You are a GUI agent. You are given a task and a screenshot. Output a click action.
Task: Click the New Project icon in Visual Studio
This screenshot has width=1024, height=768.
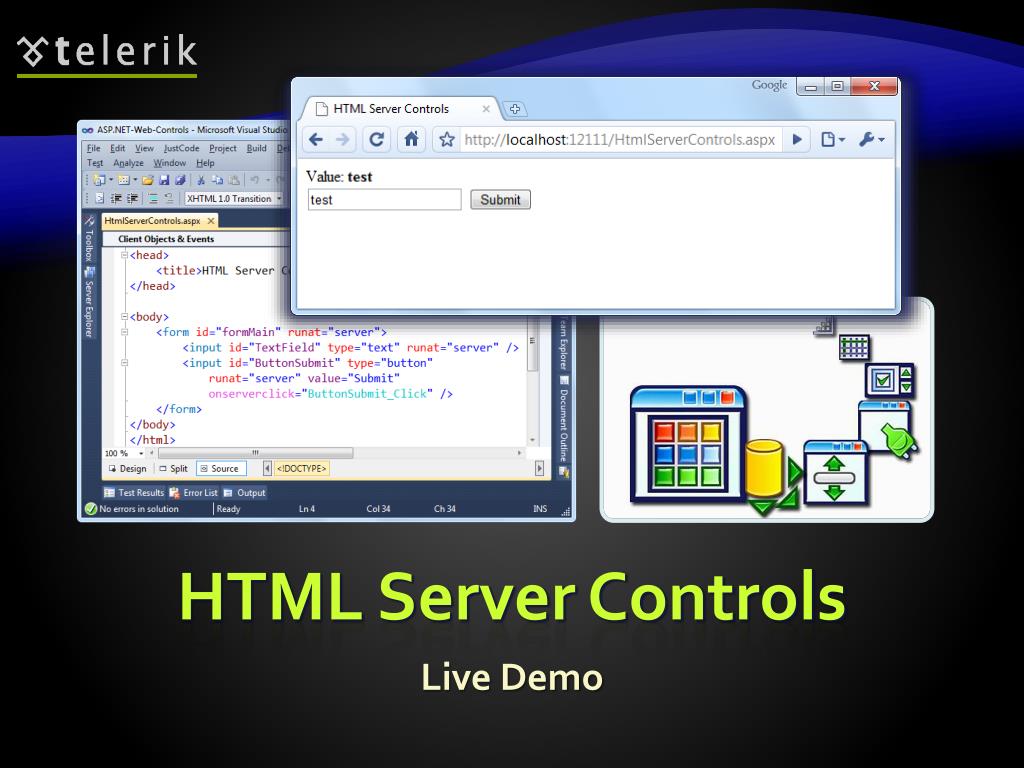[x=99, y=180]
